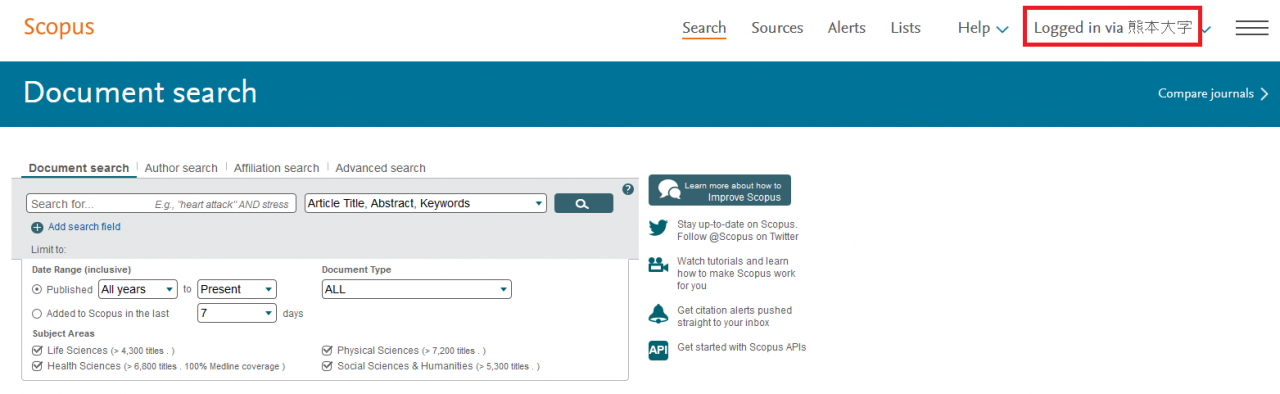Click Get citation alerts pushed link text
This screenshot has width=1280, height=394.
click(734, 316)
